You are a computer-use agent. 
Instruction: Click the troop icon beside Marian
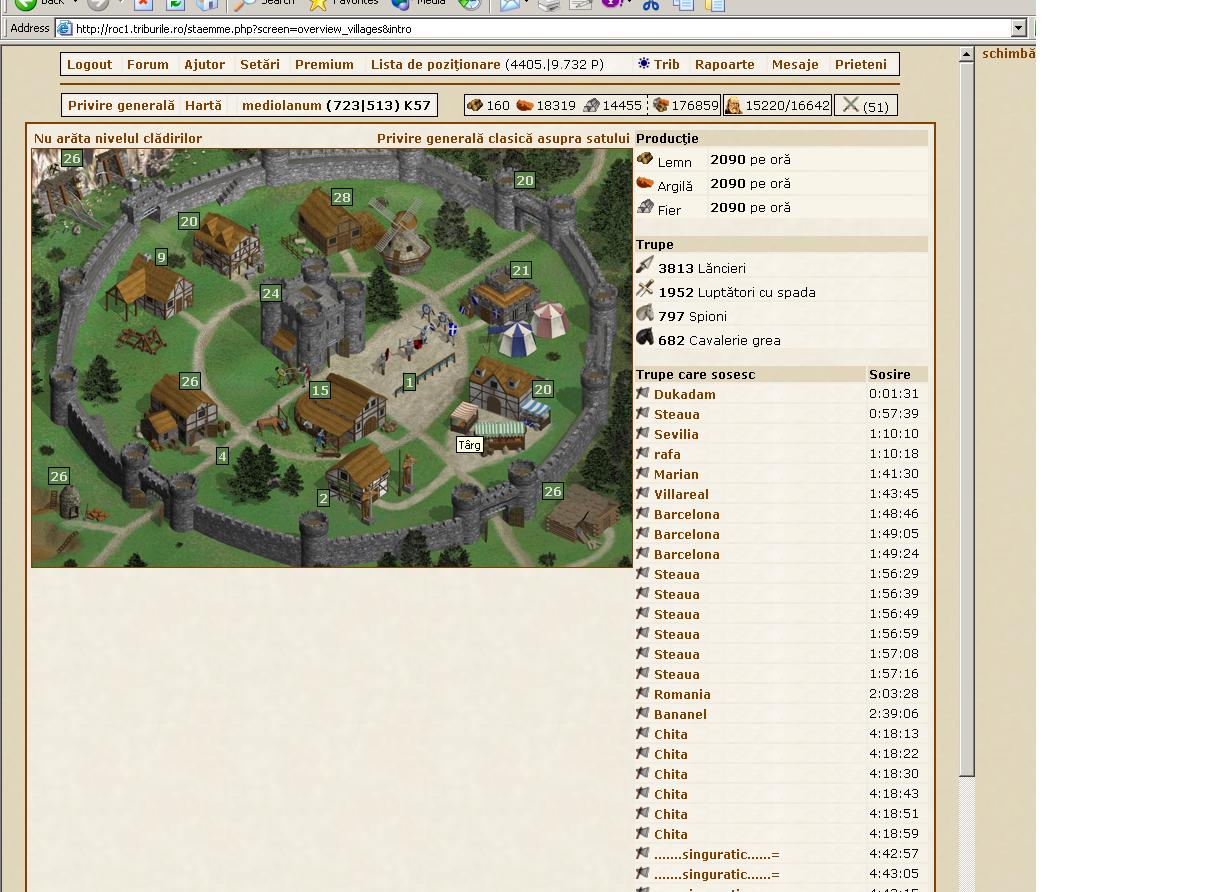[x=643, y=473]
